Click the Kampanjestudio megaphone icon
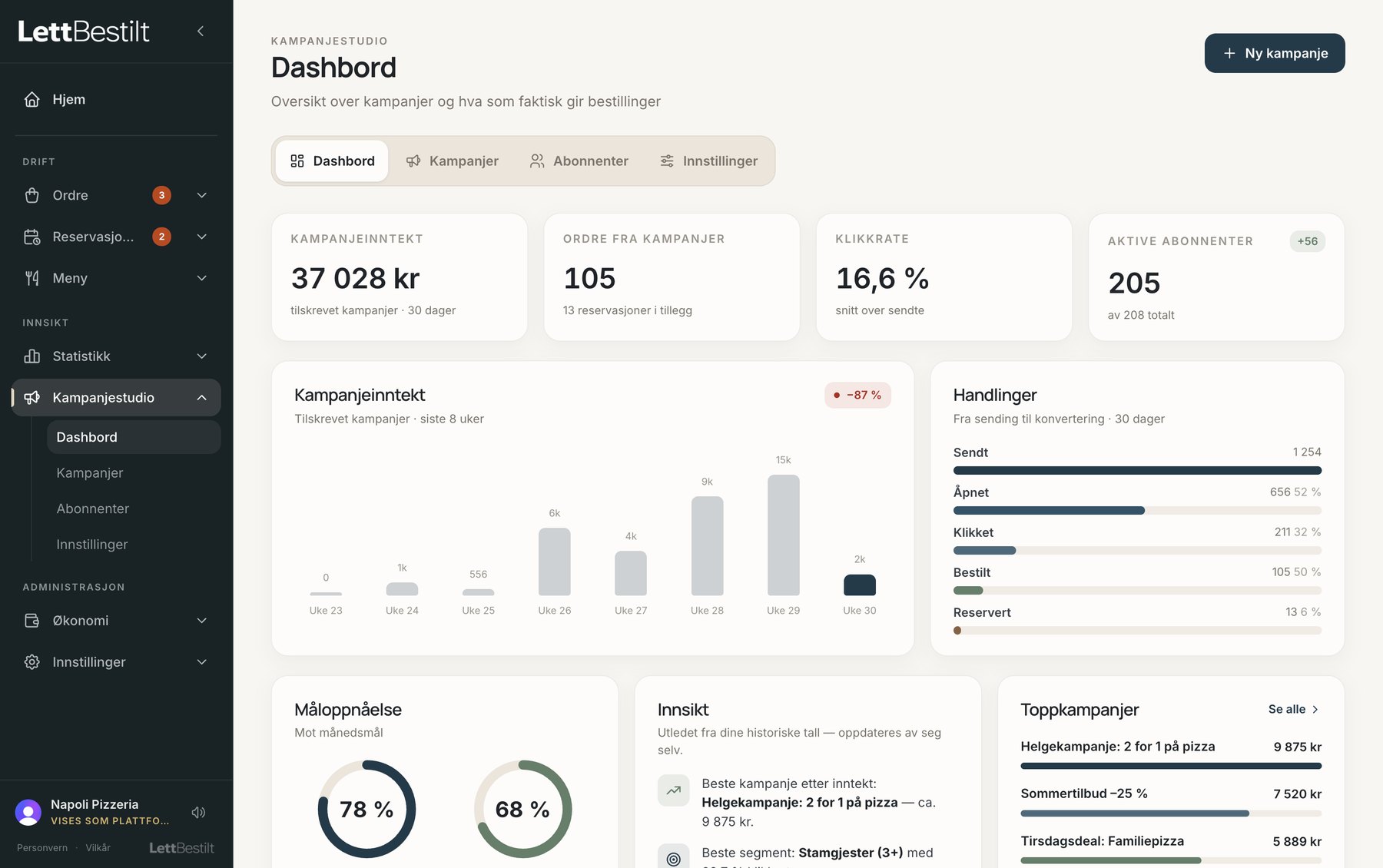1383x868 pixels. click(32, 397)
